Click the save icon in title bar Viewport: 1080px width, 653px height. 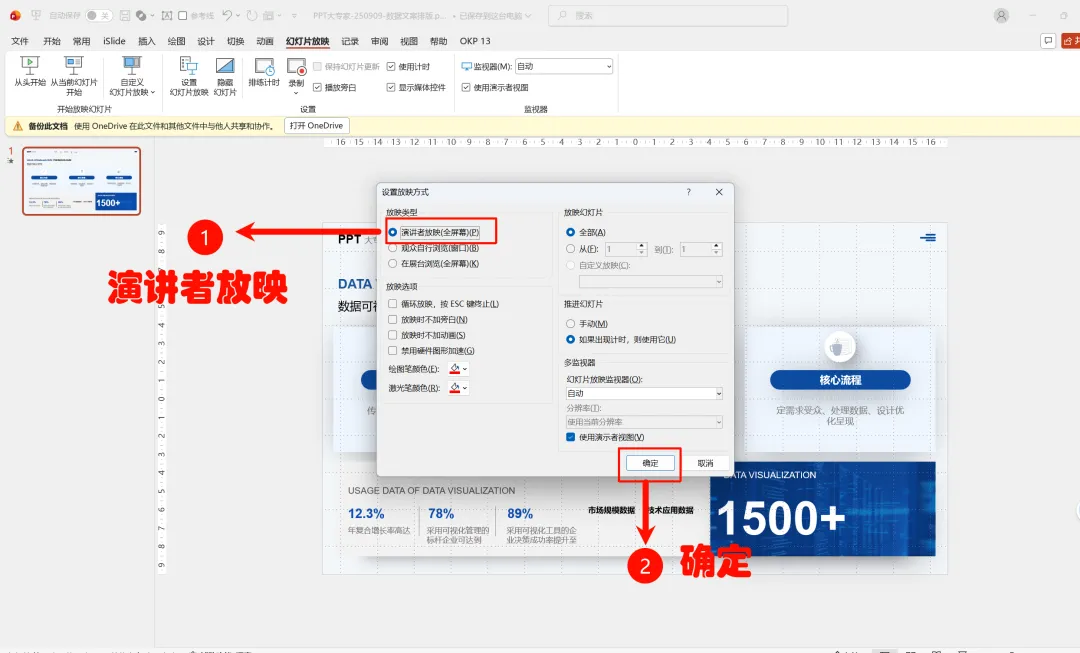[125, 15]
